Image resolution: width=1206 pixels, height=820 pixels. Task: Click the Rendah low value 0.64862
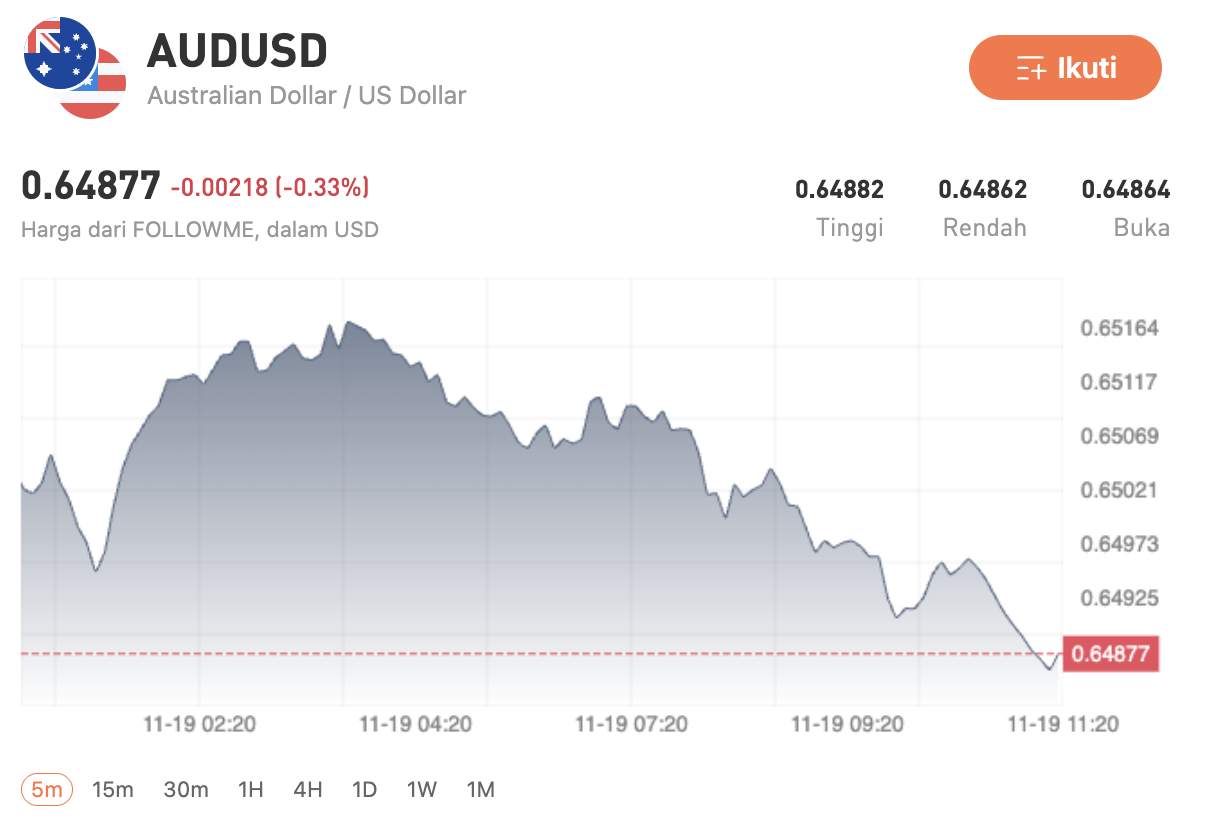coord(984,189)
